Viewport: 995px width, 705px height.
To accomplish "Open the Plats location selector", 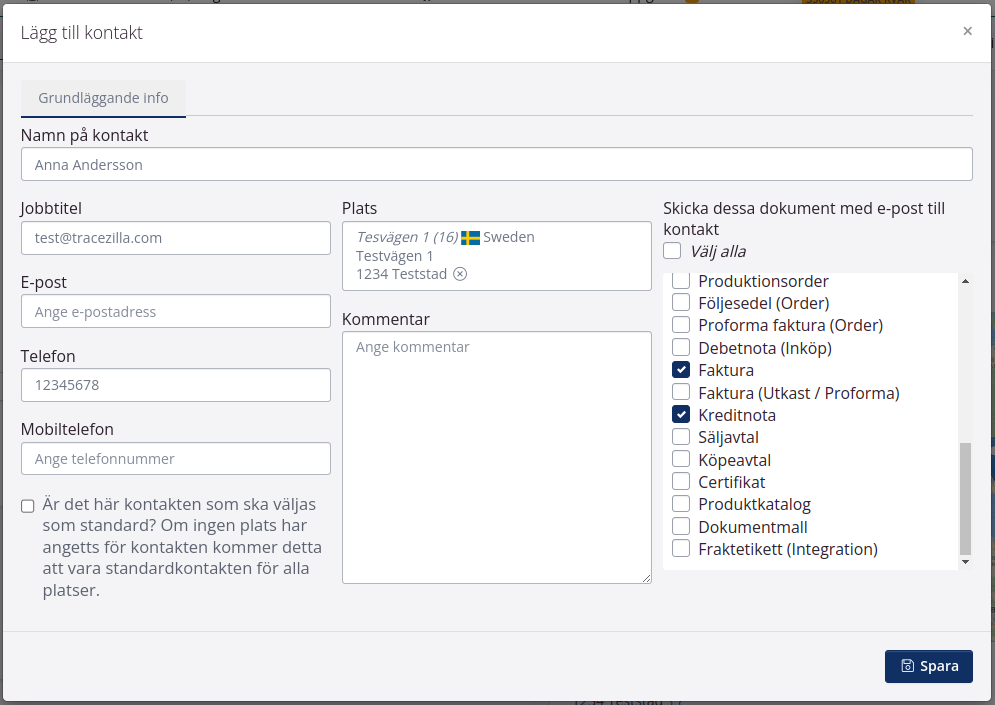I will pos(560,256).
